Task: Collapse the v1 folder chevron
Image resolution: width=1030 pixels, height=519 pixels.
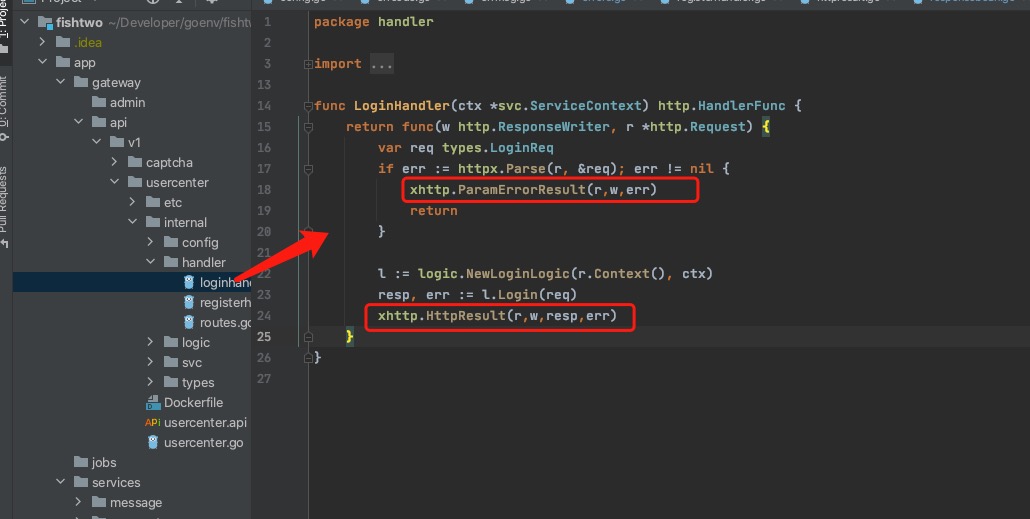Action: click(x=97, y=142)
